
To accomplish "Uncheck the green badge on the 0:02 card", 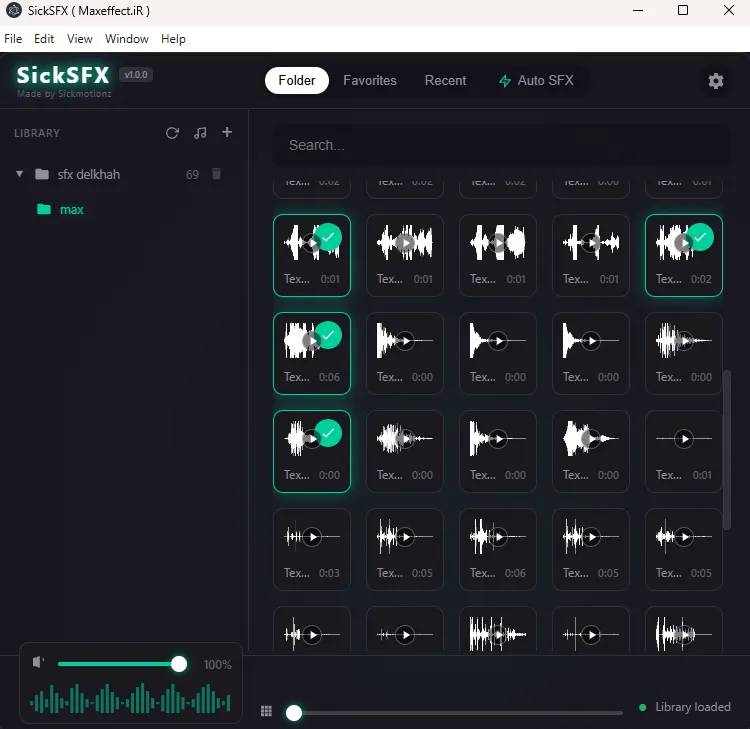I will (x=700, y=237).
